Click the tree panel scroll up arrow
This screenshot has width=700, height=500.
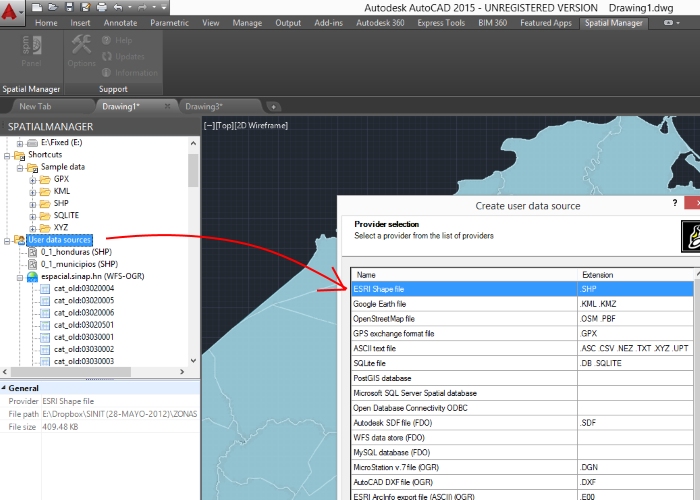[x=193, y=143]
